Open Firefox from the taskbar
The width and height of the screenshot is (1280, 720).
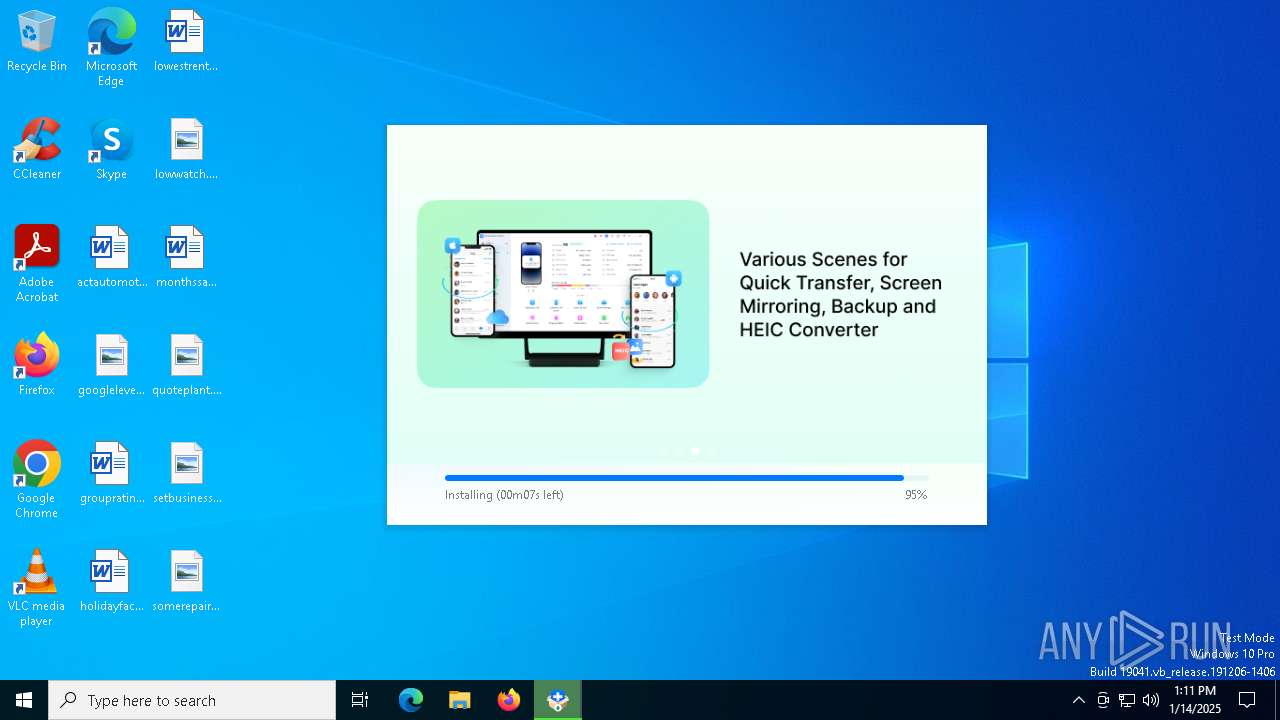coord(509,700)
